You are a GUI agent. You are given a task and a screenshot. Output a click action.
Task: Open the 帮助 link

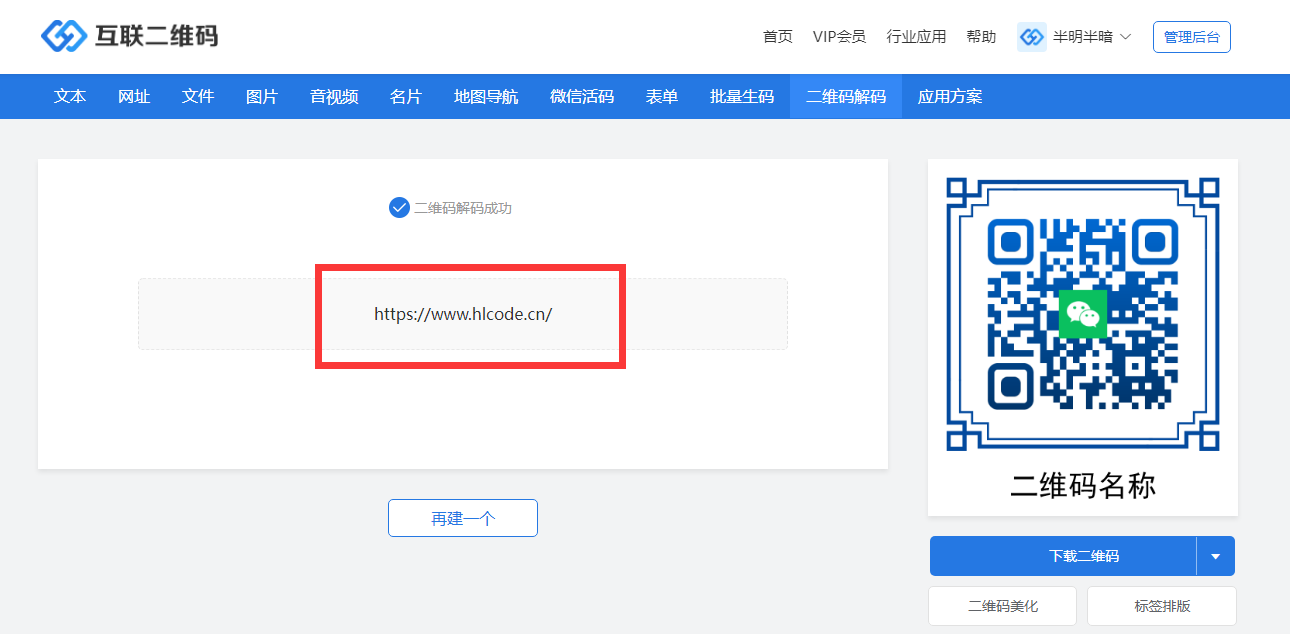pos(981,37)
